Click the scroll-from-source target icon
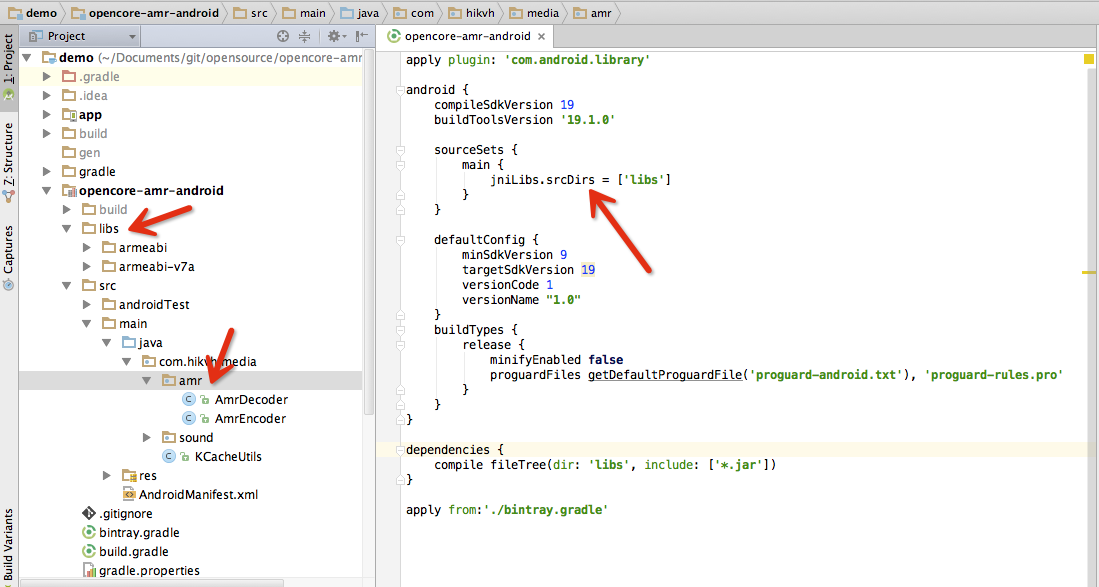Image resolution: width=1099 pixels, height=587 pixels. point(282,36)
